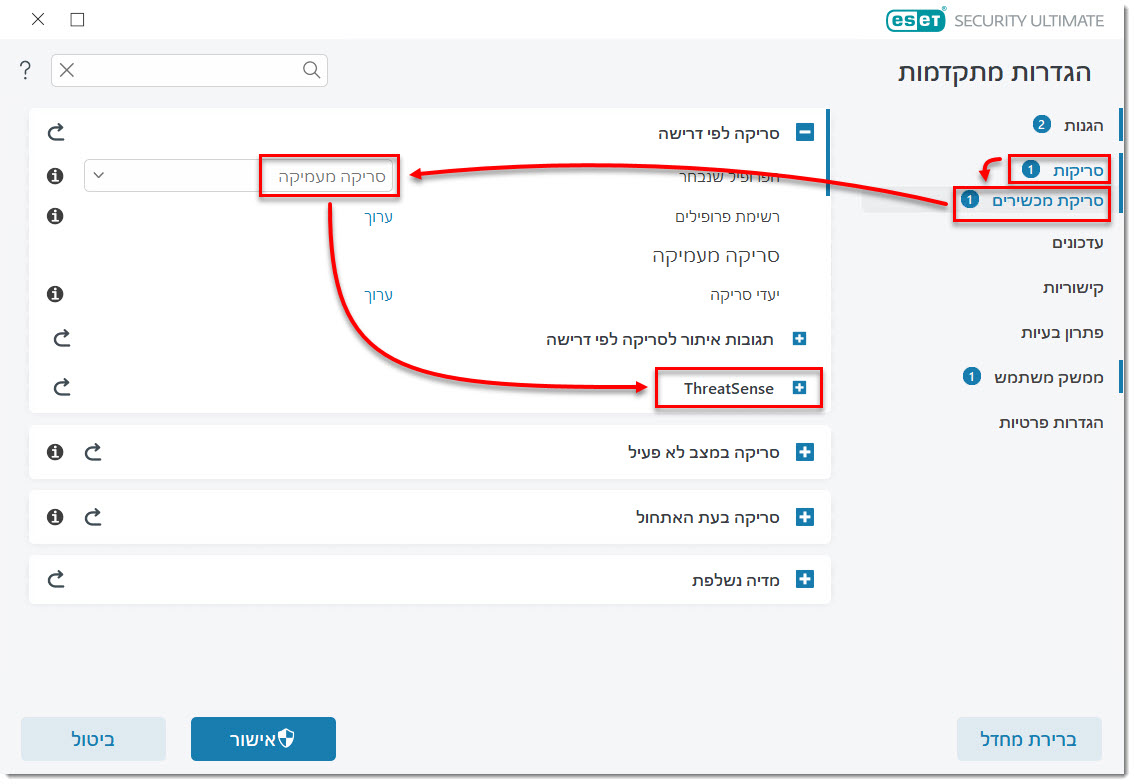
Task: Expand תגובות איתור לסריקה לפי דרישה
Action: point(799,338)
